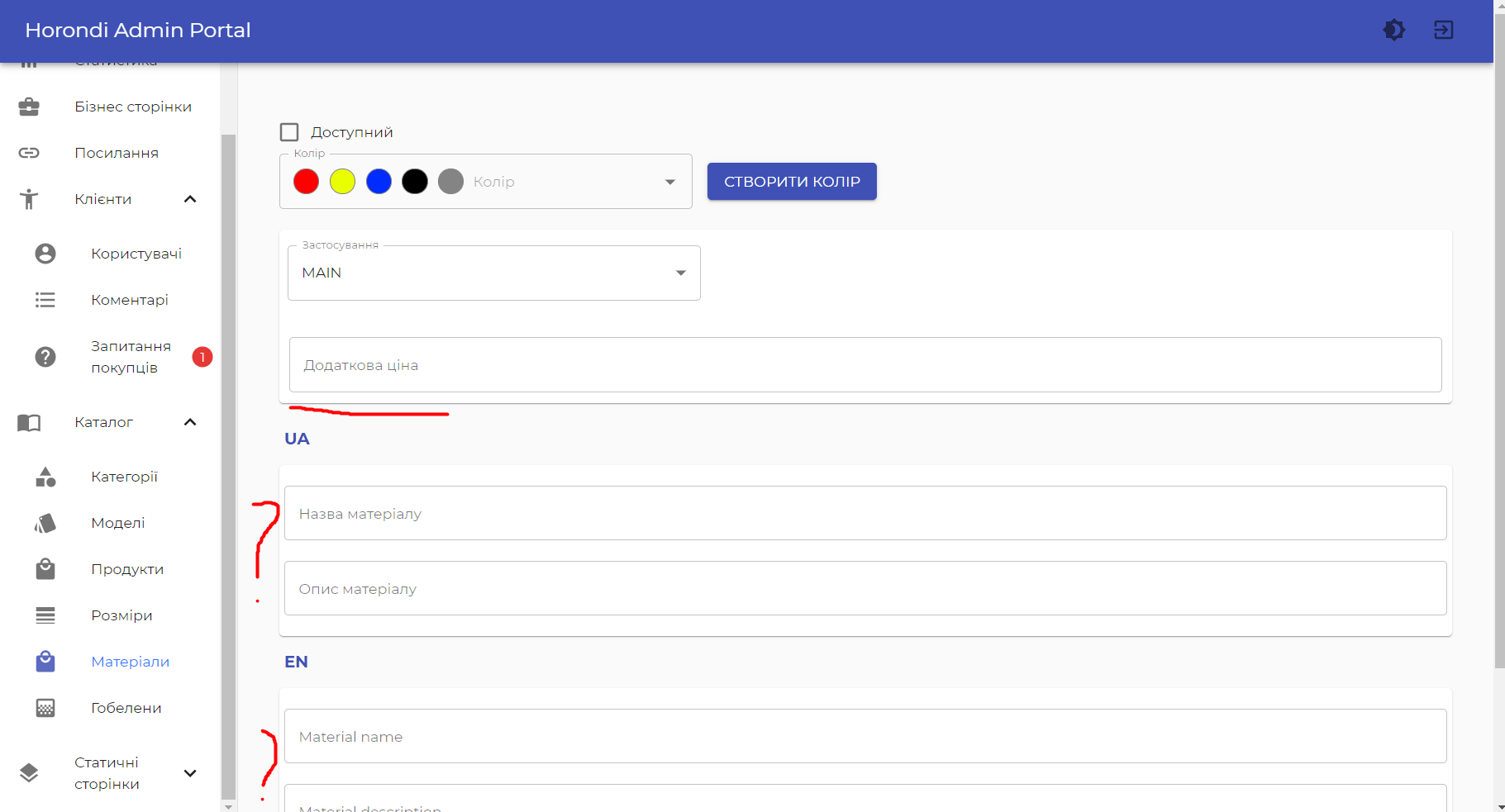
Task: Open Категорії in the catalog
Action: point(124,477)
